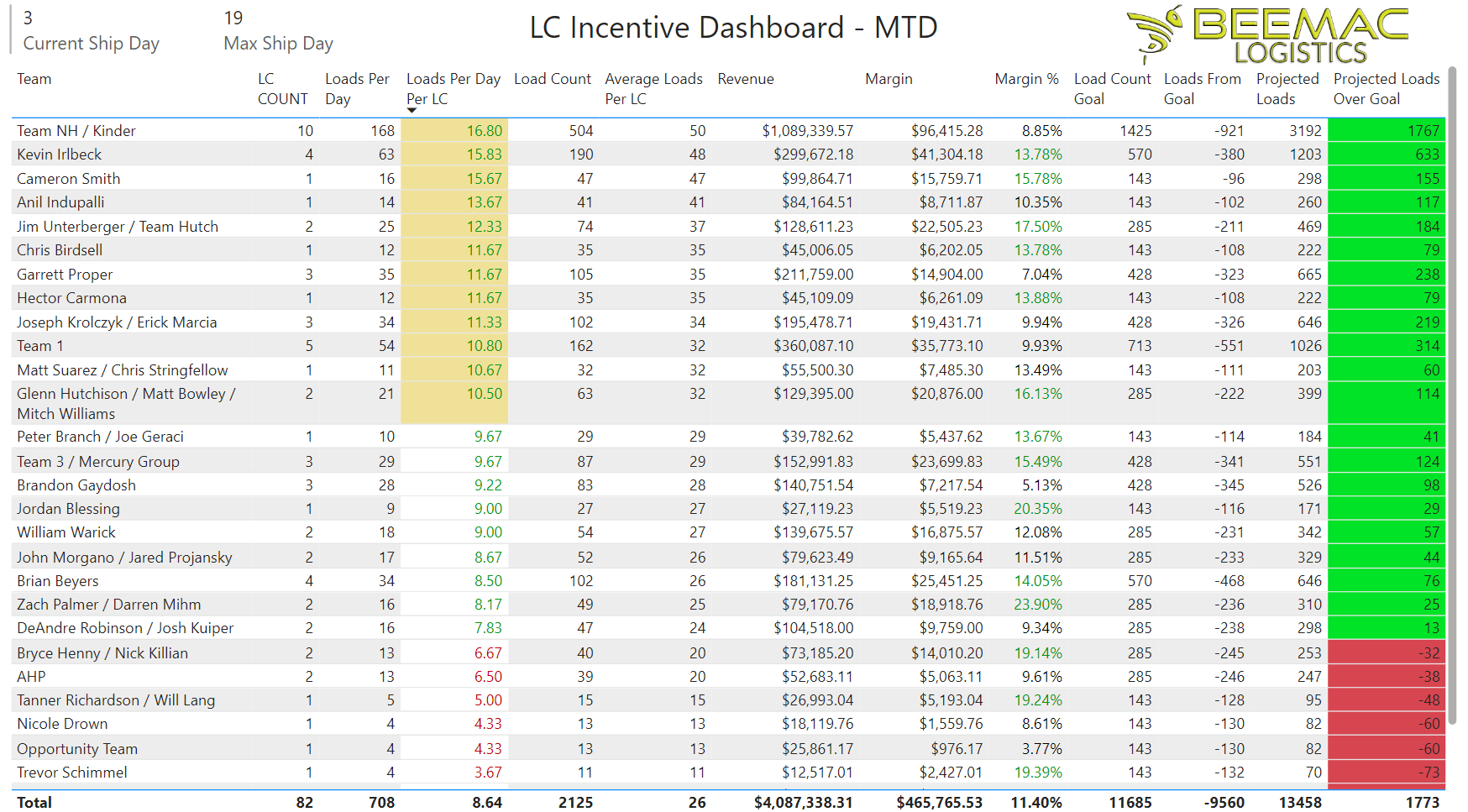Screen dimensions: 1468x812
Task: Sort by Projected Loads Over Goal header
Action: click(1387, 89)
